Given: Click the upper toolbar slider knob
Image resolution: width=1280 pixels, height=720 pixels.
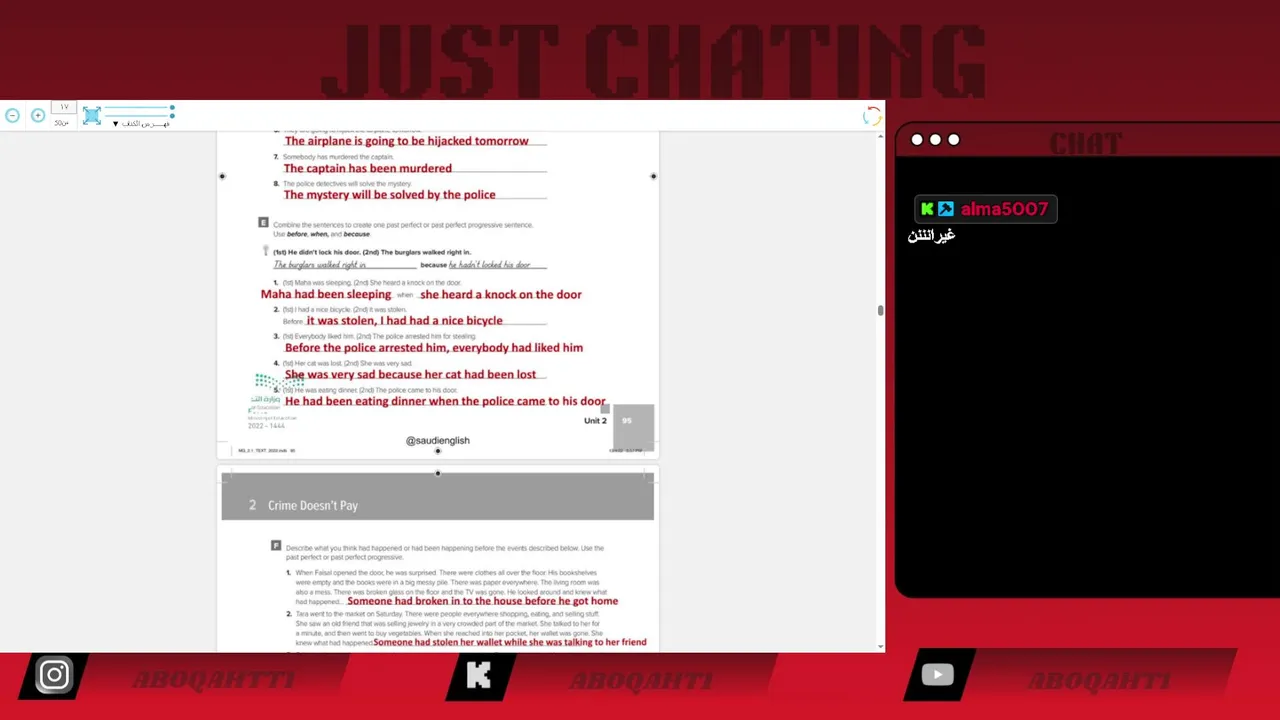Looking at the screenshot, I should tap(172, 107).
